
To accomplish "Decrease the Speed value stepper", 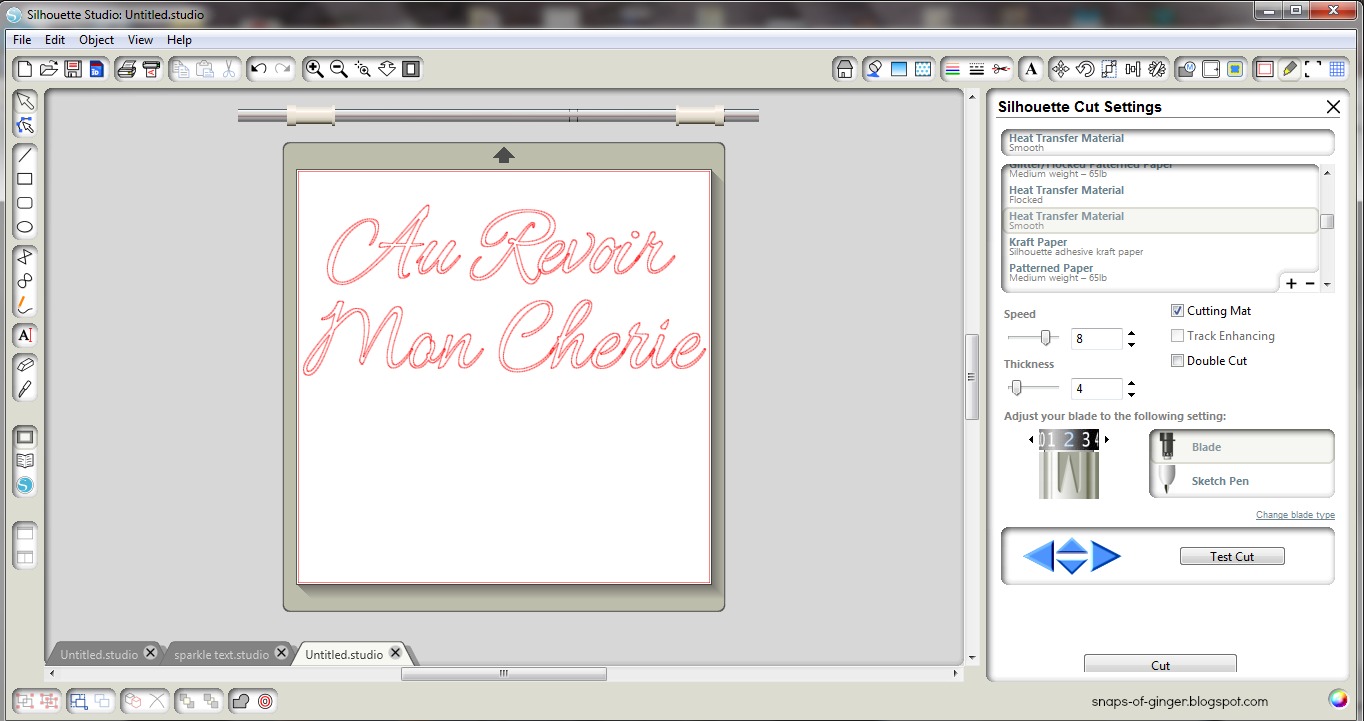I will pyautogui.click(x=1131, y=344).
